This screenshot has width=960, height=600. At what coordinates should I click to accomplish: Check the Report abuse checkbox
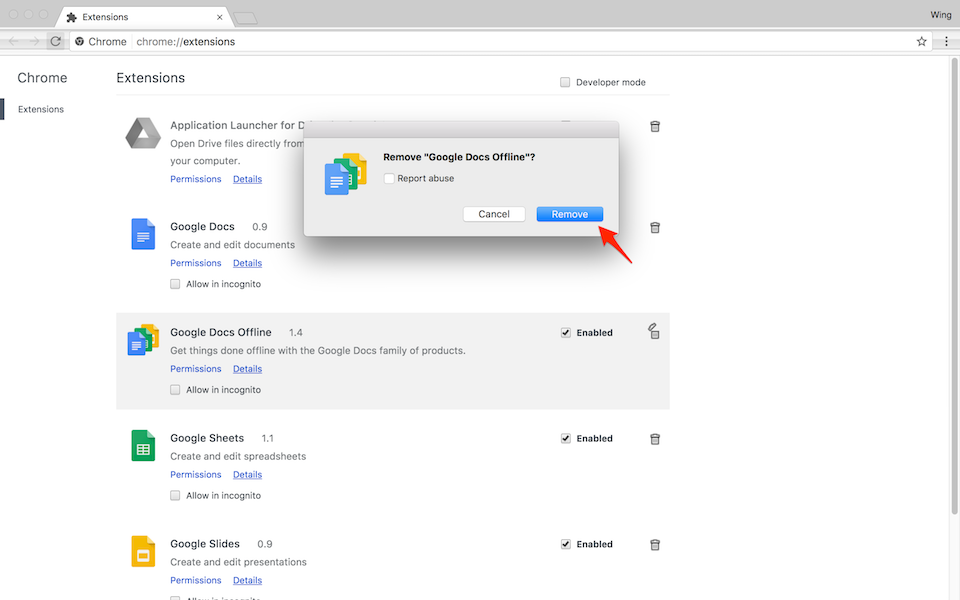(389, 179)
